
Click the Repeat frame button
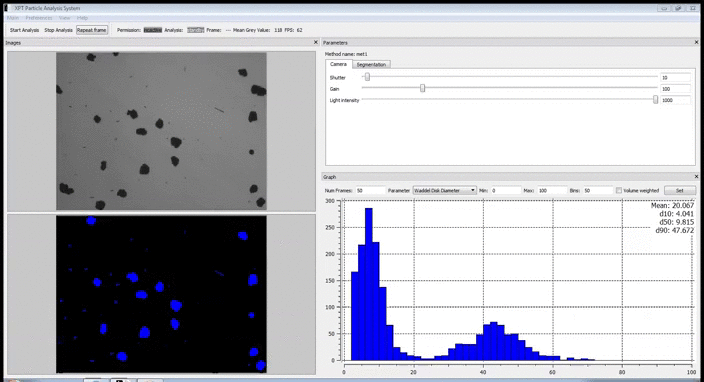click(92, 30)
